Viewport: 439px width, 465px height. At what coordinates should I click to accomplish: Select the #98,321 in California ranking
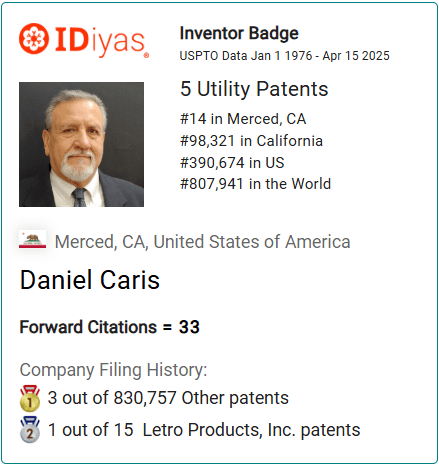[x=251, y=141]
